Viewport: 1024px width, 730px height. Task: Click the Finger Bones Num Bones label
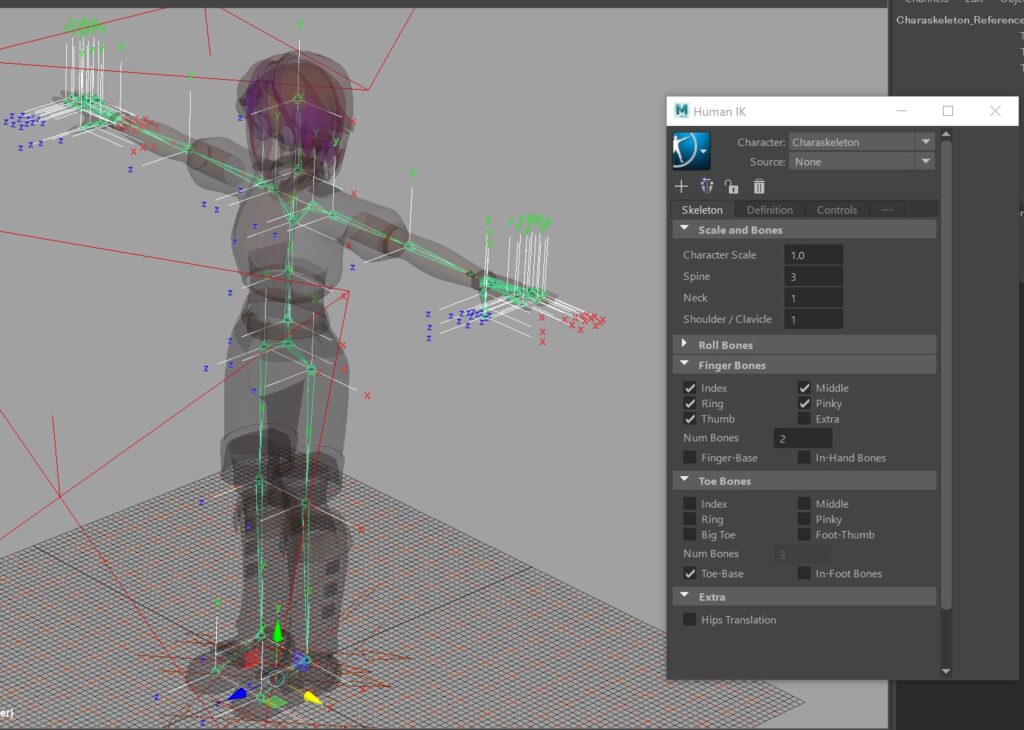pyautogui.click(x=711, y=438)
